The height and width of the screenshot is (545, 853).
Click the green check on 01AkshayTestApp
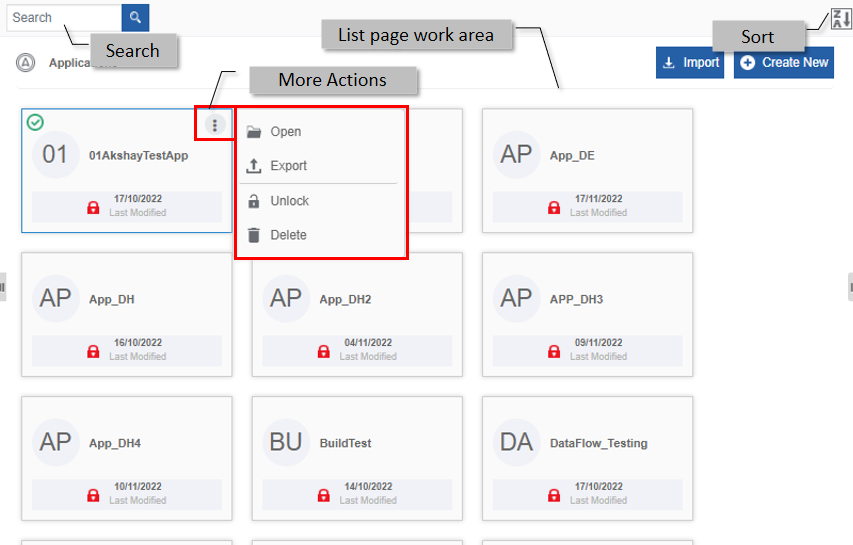click(35, 122)
